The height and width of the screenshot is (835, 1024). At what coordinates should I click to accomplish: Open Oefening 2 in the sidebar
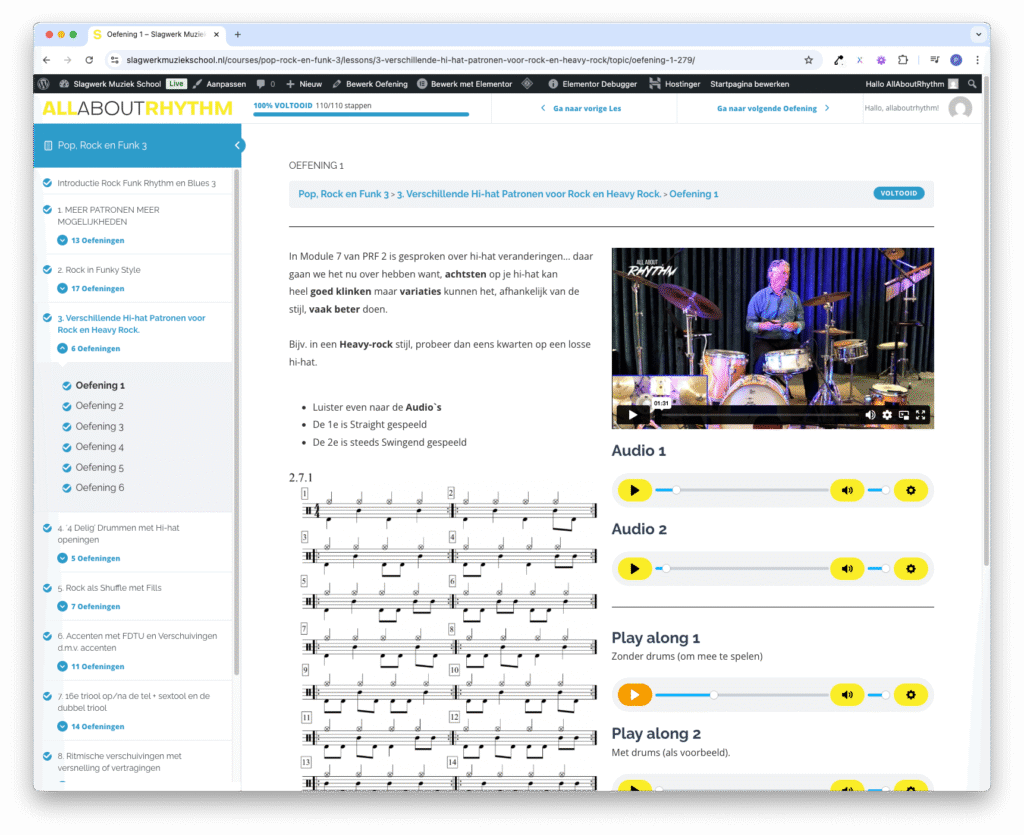click(99, 405)
